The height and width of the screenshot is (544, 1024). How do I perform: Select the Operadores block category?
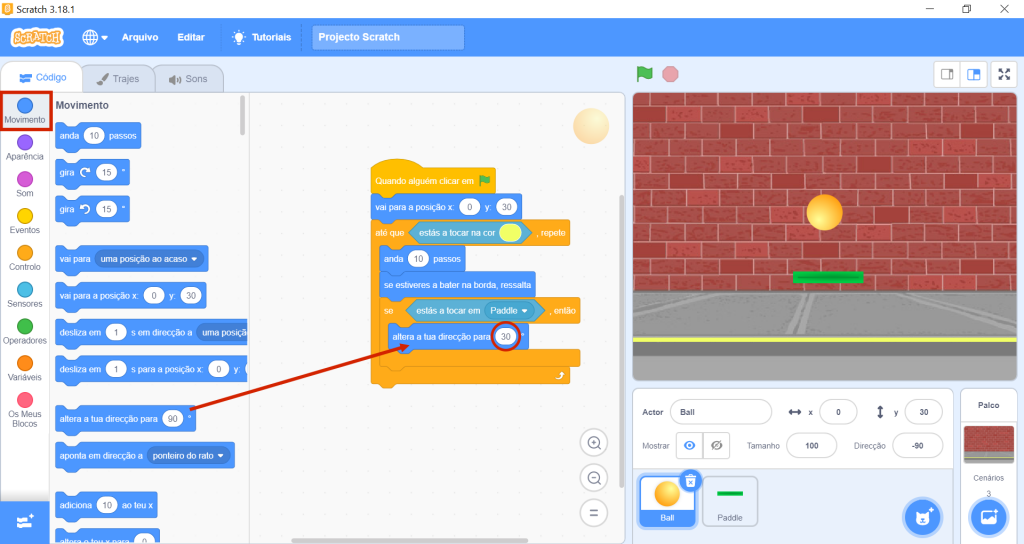(x=25, y=331)
